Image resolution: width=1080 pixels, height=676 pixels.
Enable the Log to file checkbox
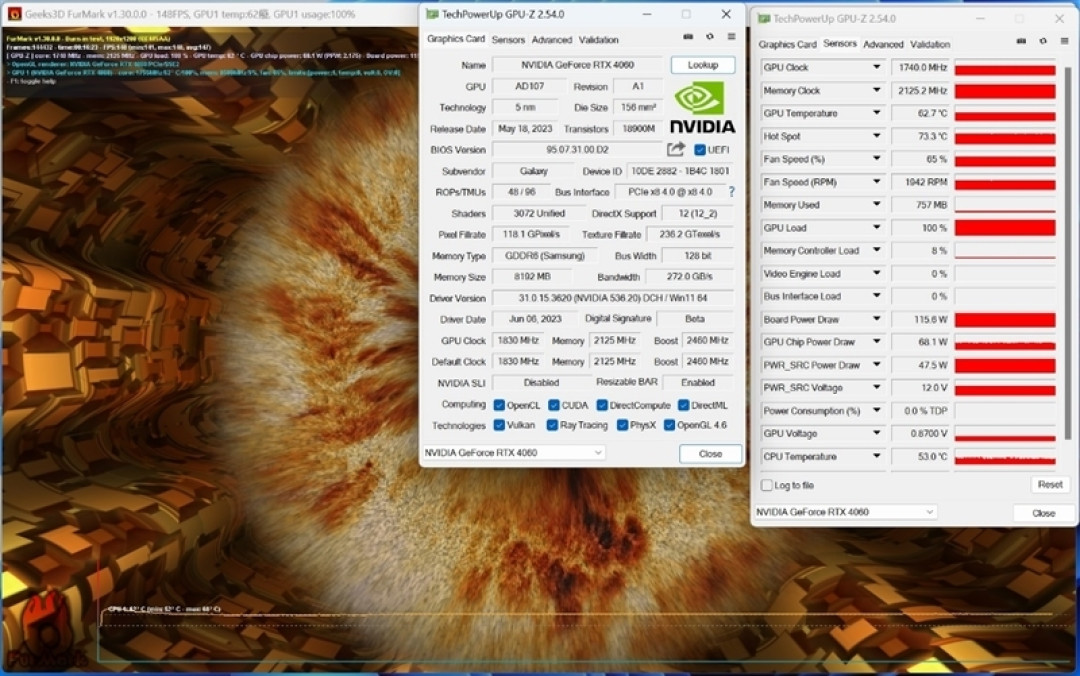[767, 485]
